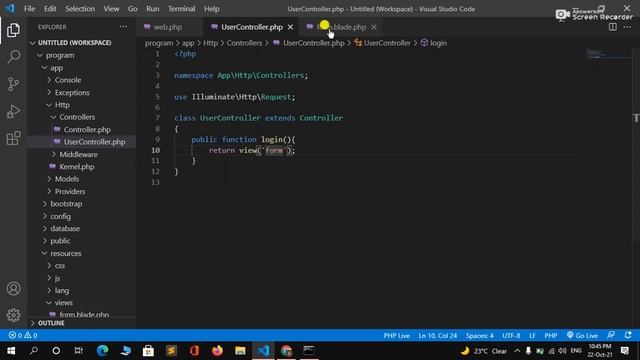Click the Go Live status bar button
The image size is (640, 360).
(x=582, y=336)
